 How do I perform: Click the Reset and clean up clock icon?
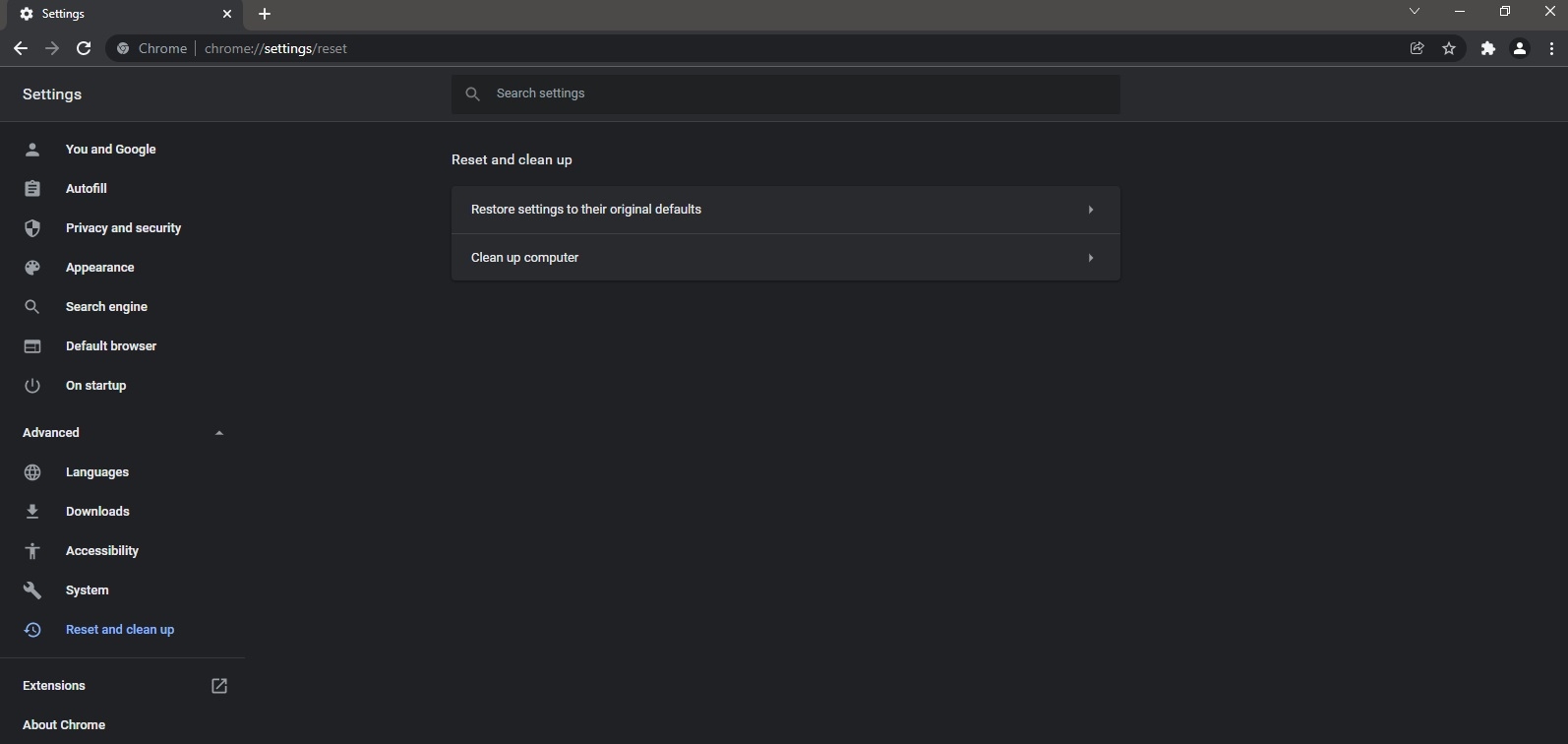[32, 630]
